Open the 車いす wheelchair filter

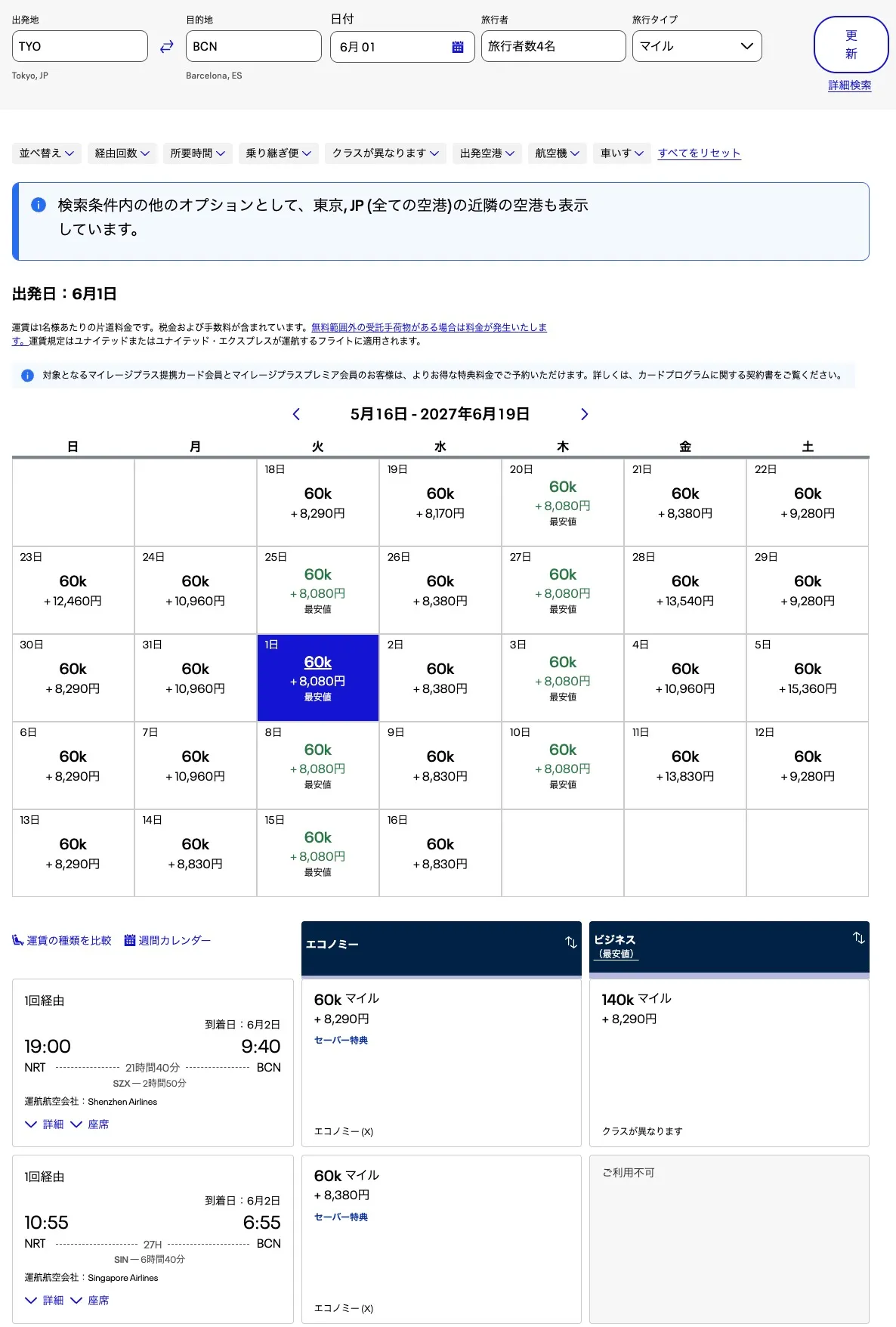pyautogui.click(x=622, y=153)
